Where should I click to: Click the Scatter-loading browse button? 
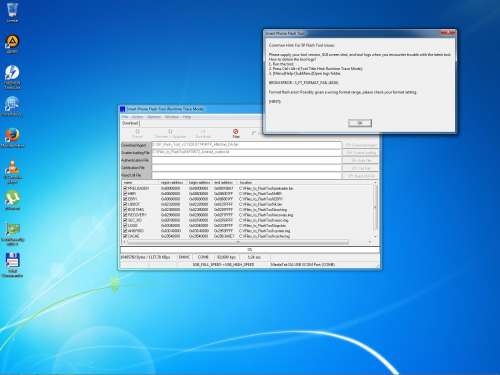(360, 153)
